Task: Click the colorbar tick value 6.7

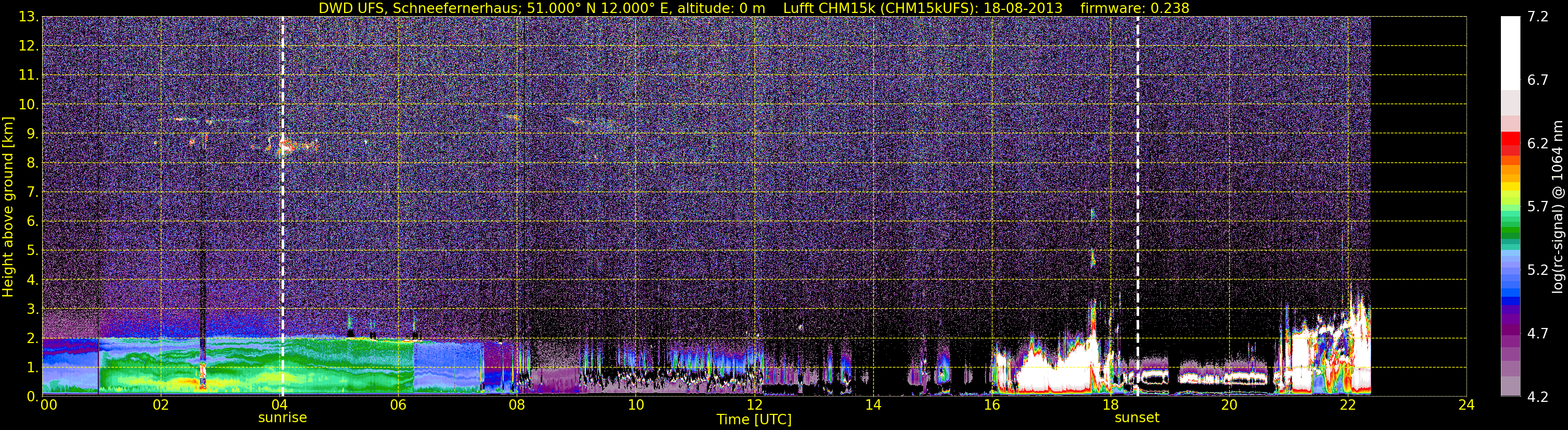Action: pyautogui.click(x=1538, y=80)
